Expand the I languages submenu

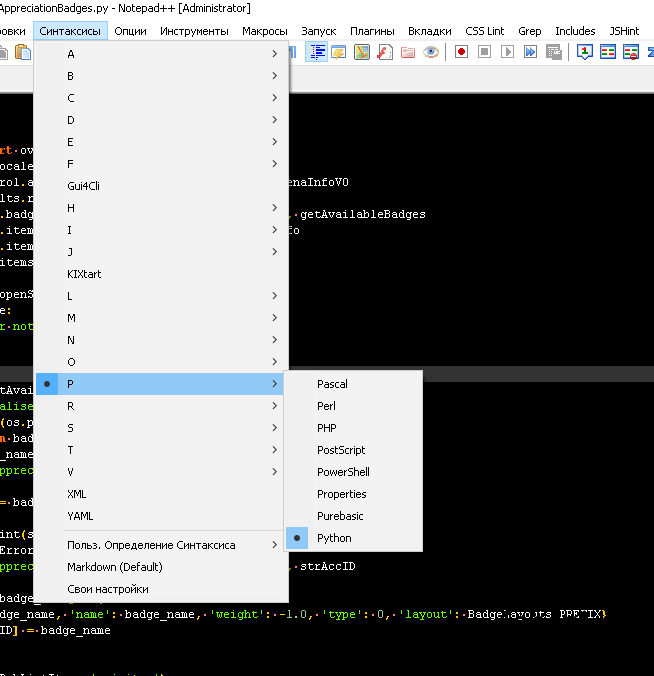point(160,230)
